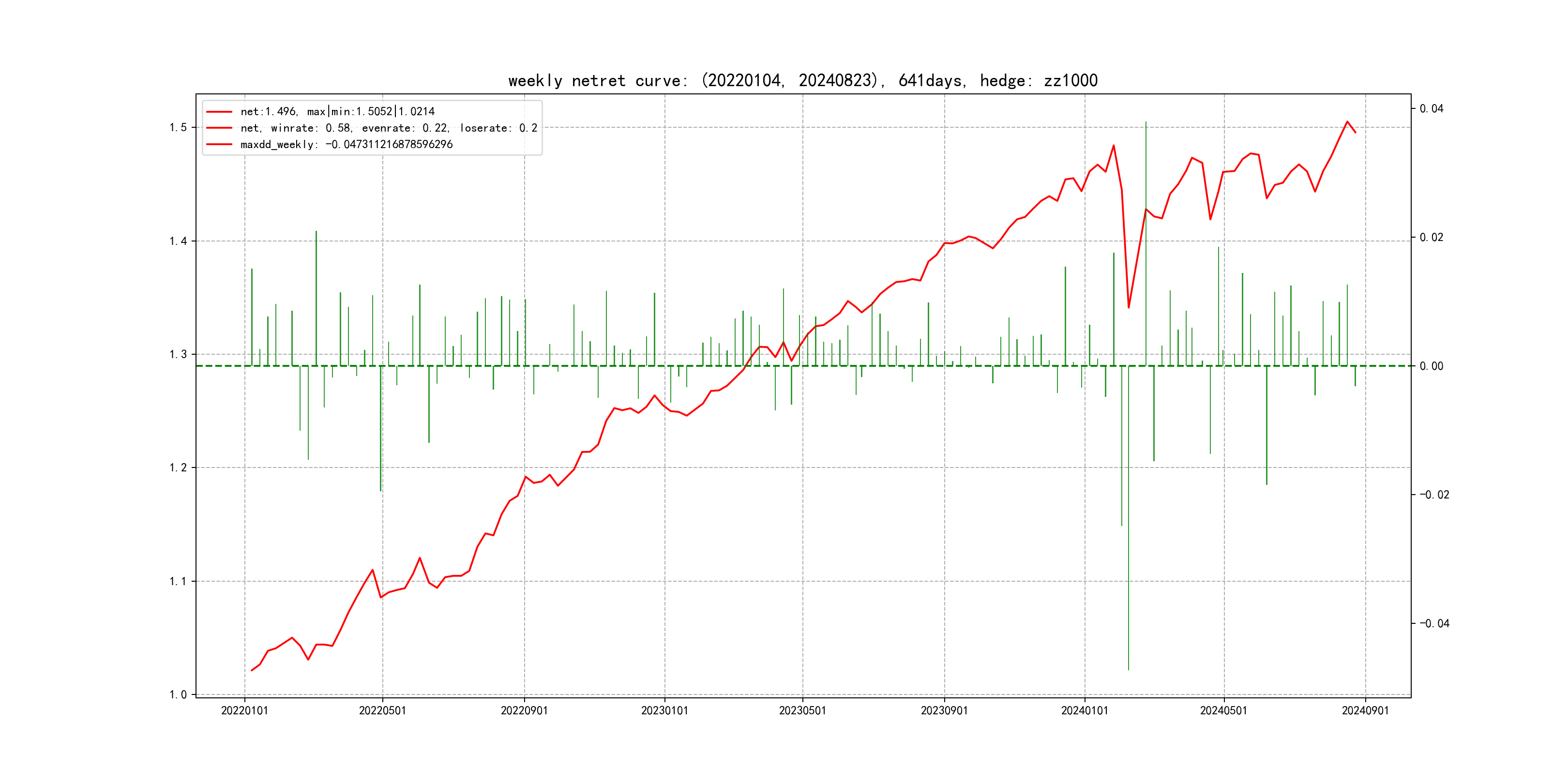Click x-axis date label 20240501
This screenshot has width=1568, height=784.
coord(1223,710)
